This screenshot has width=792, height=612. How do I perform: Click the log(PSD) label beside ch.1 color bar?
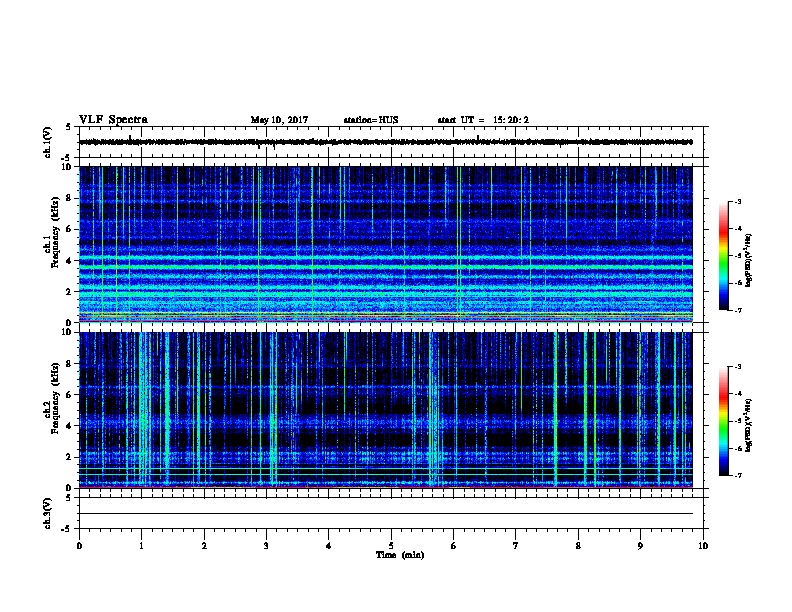click(749, 260)
